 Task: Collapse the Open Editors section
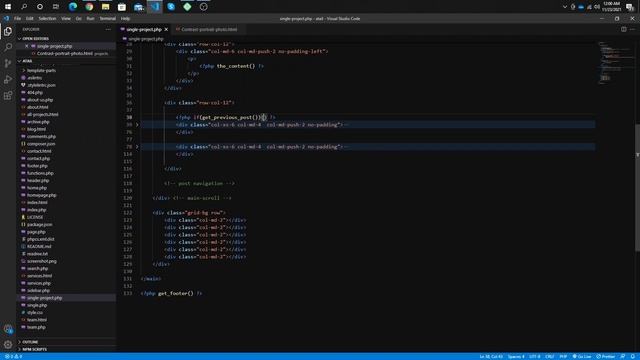coord(36,39)
